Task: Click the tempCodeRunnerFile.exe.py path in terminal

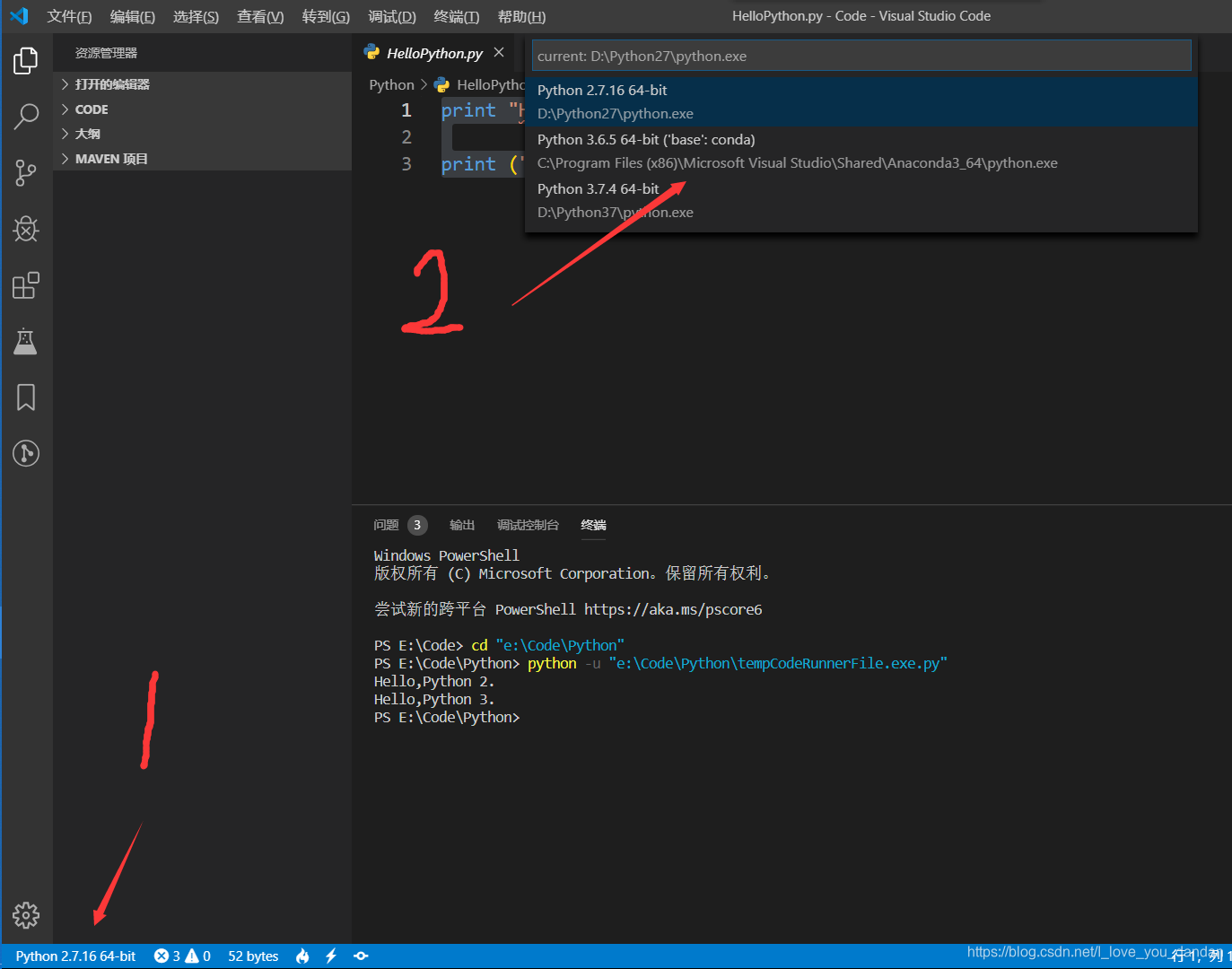Action: [778, 663]
